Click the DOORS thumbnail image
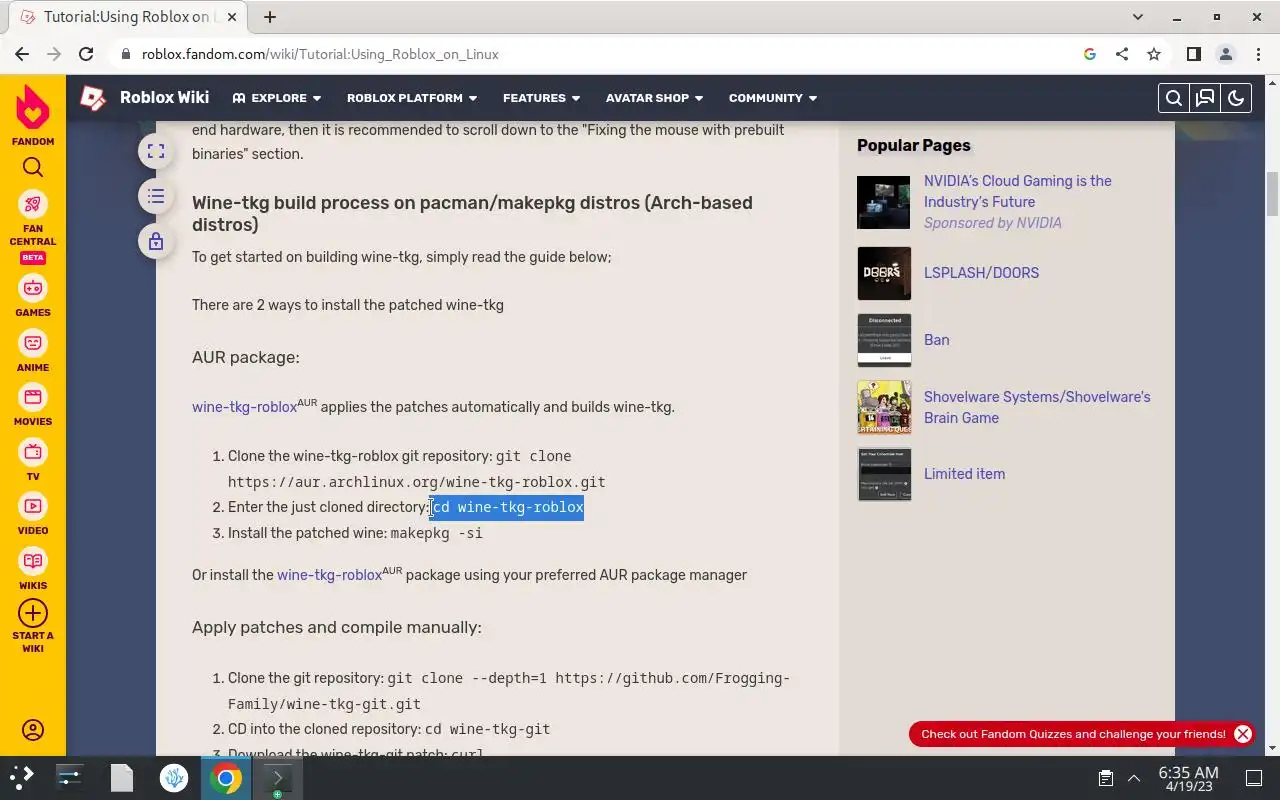 (x=884, y=273)
